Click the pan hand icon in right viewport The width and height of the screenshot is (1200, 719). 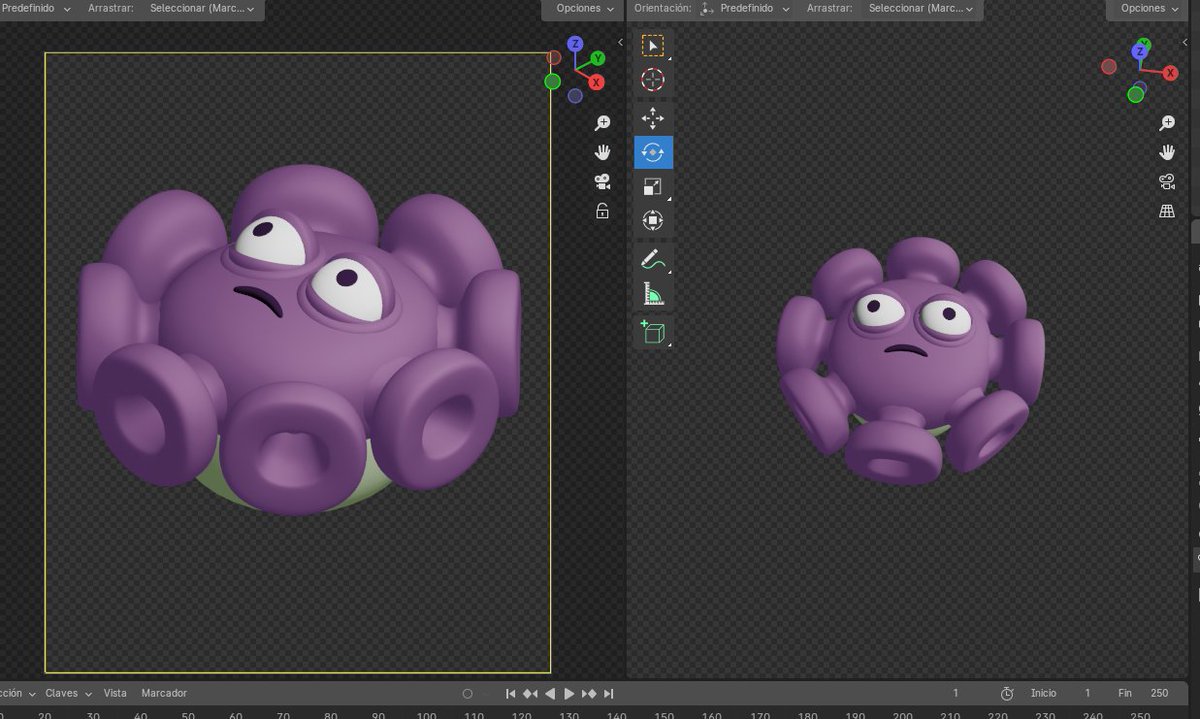pos(1167,152)
